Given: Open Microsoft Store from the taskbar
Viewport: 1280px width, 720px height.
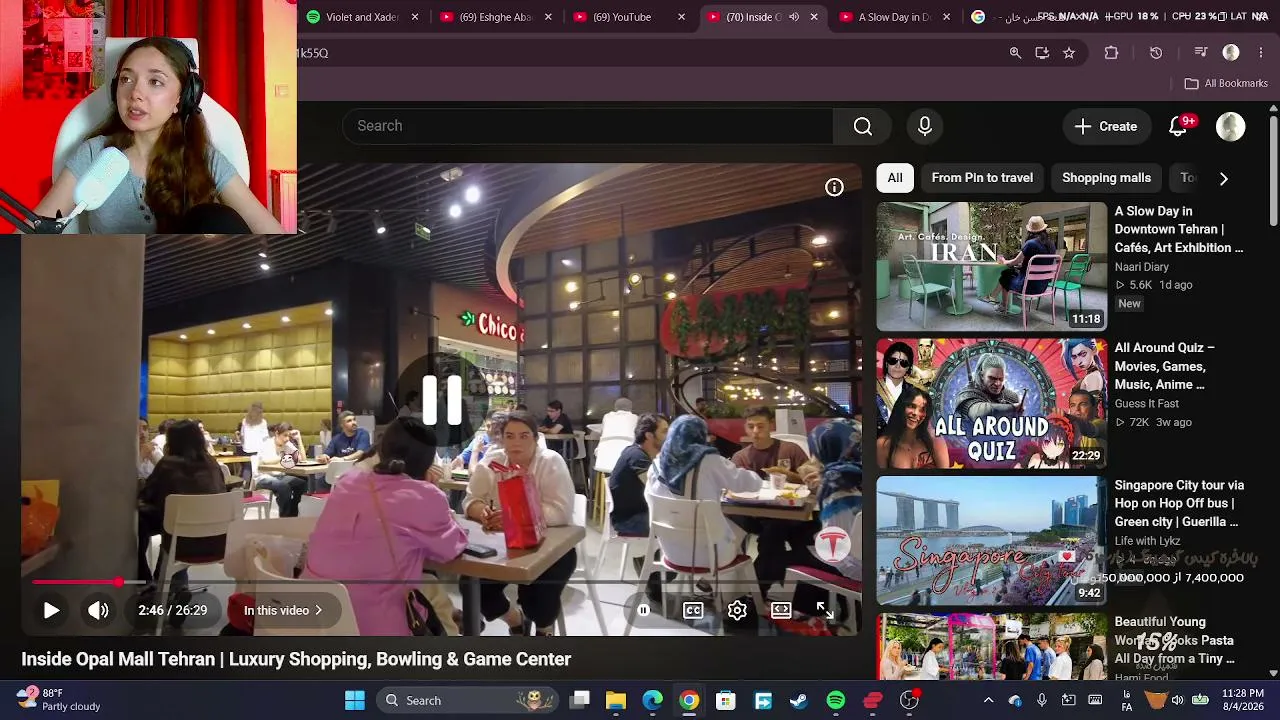Looking at the screenshot, I should click(x=726, y=700).
